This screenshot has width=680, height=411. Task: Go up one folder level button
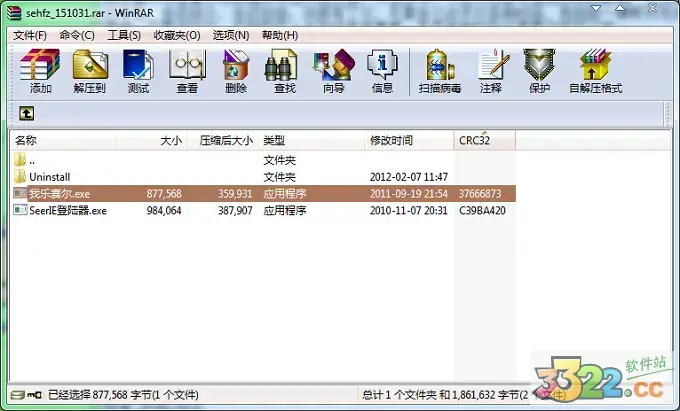tap(26, 114)
